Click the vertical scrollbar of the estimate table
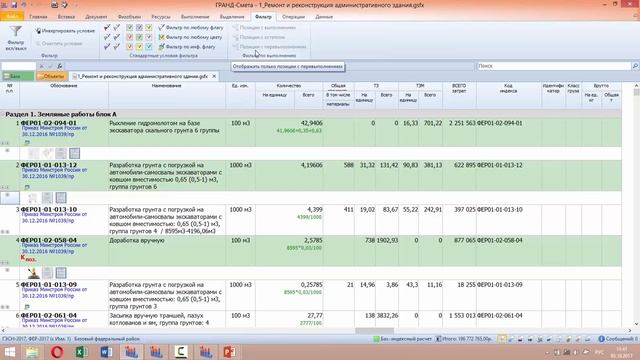This screenshot has width=640, height=360. click(x=636, y=204)
